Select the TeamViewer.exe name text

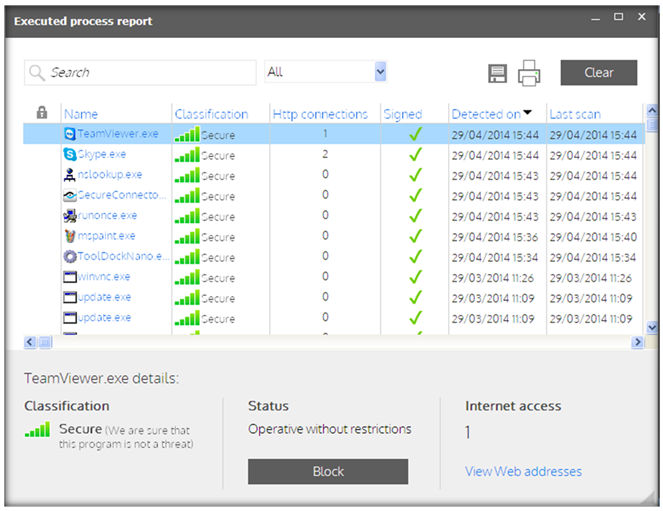tap(118, 134)
